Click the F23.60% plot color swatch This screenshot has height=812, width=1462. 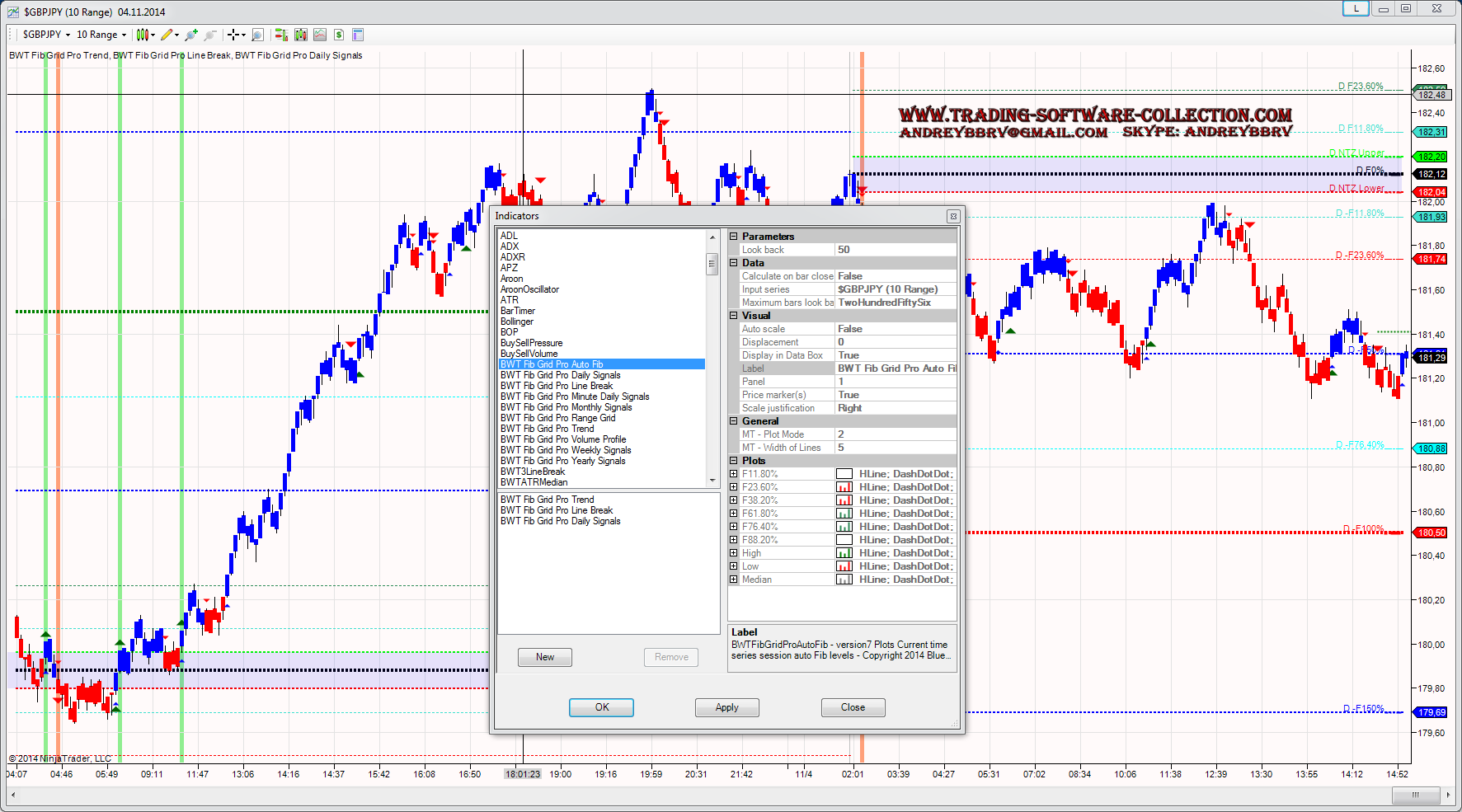844,487
